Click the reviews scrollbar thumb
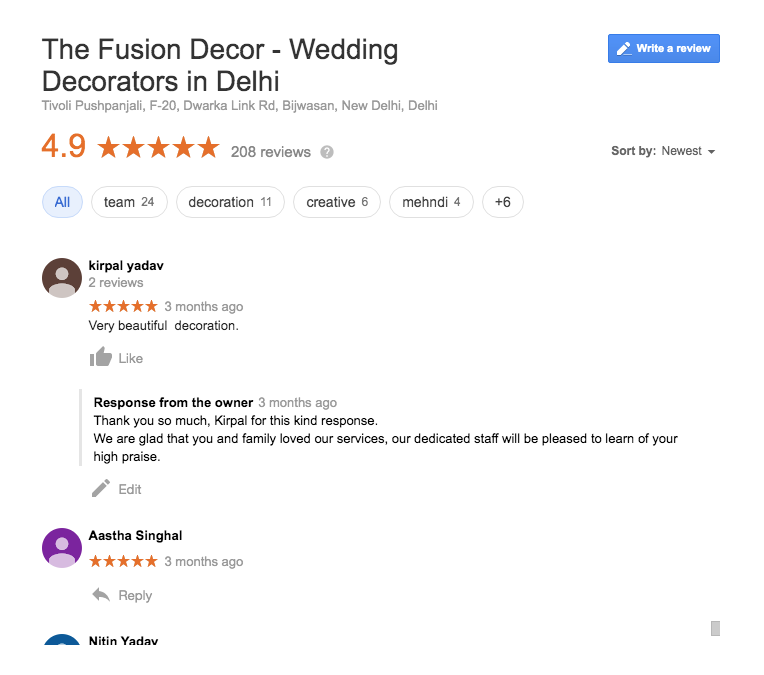This screenshot has height=675, width=764. coord(715,628)
